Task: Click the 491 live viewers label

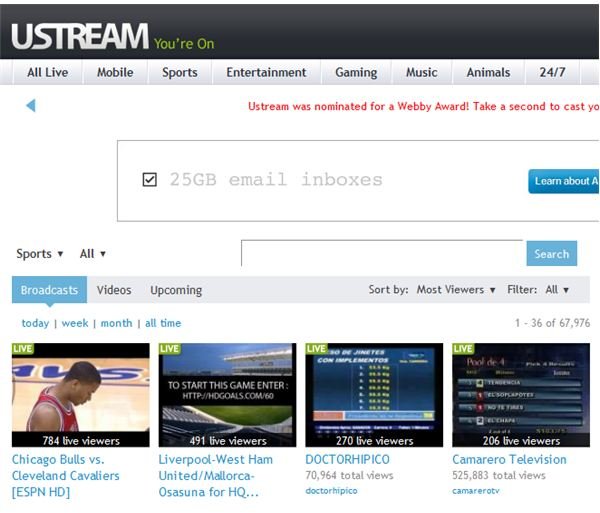Action: pyautogui.click(x=228, y=441)
